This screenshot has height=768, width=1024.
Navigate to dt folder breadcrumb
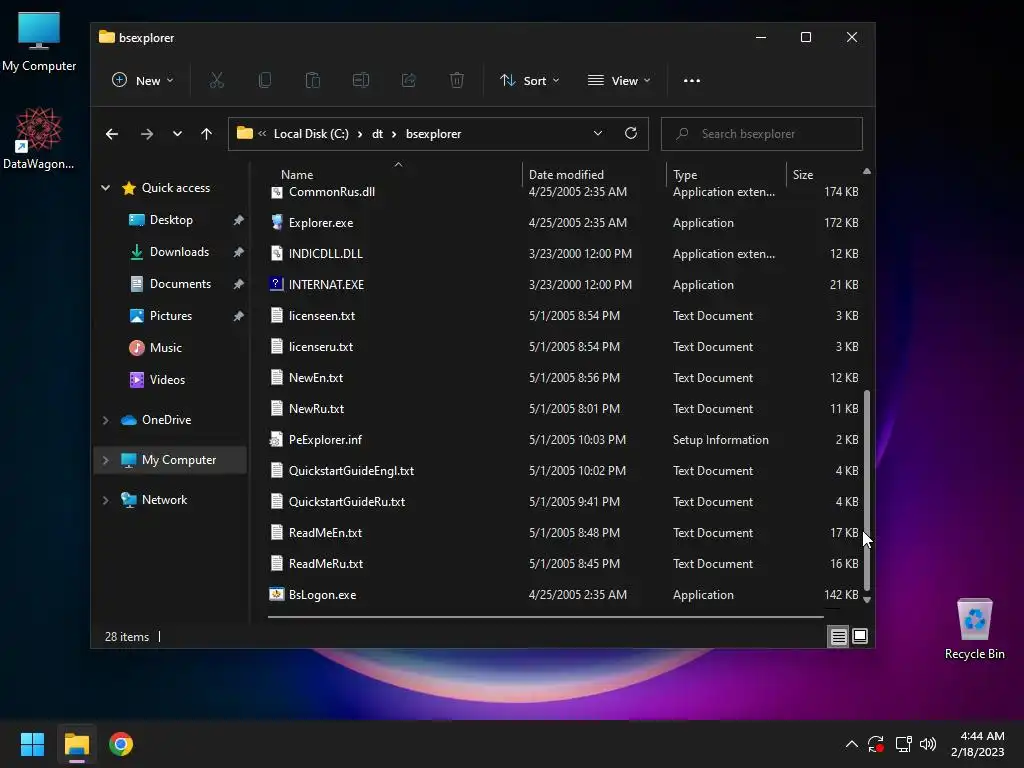pyautogui.click(x=377, y=134)
